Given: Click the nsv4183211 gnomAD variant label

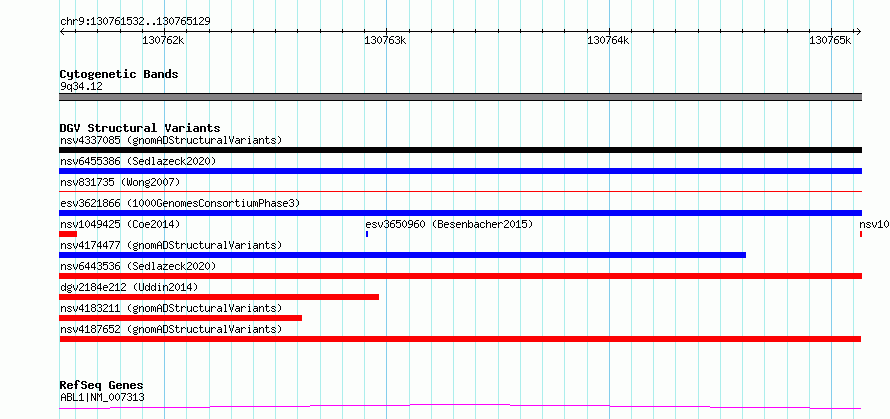Looking at the screenshot, I should [171, 308].
